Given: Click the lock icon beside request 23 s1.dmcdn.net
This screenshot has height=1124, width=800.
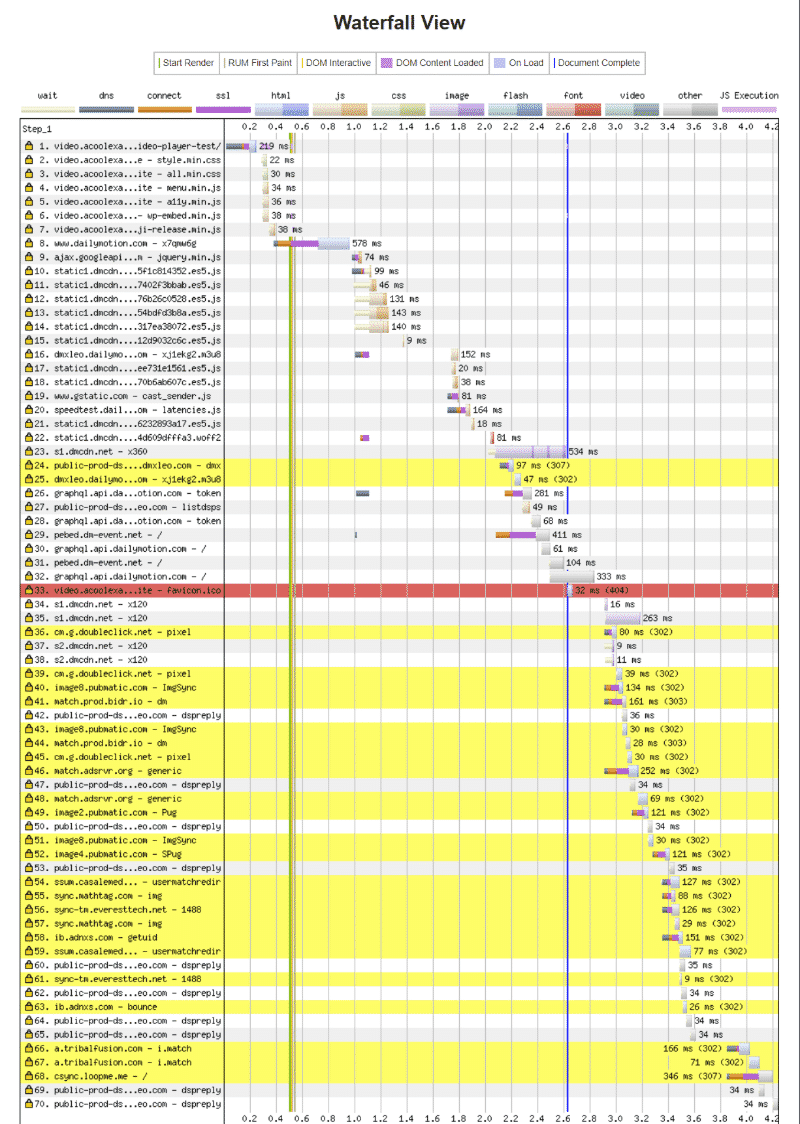Looking at the screenshot, I should click(29, 452).
